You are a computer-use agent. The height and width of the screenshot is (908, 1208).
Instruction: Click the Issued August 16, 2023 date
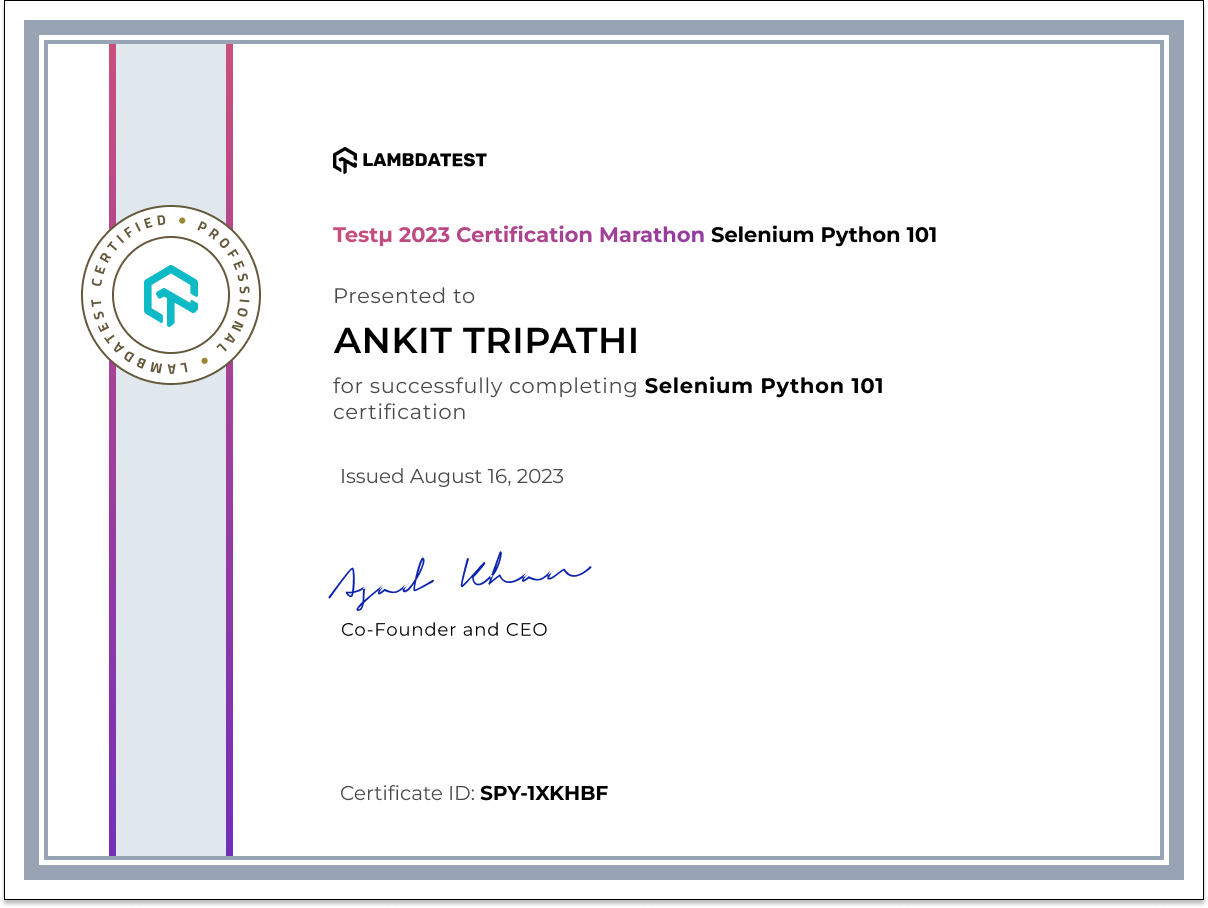450,476
